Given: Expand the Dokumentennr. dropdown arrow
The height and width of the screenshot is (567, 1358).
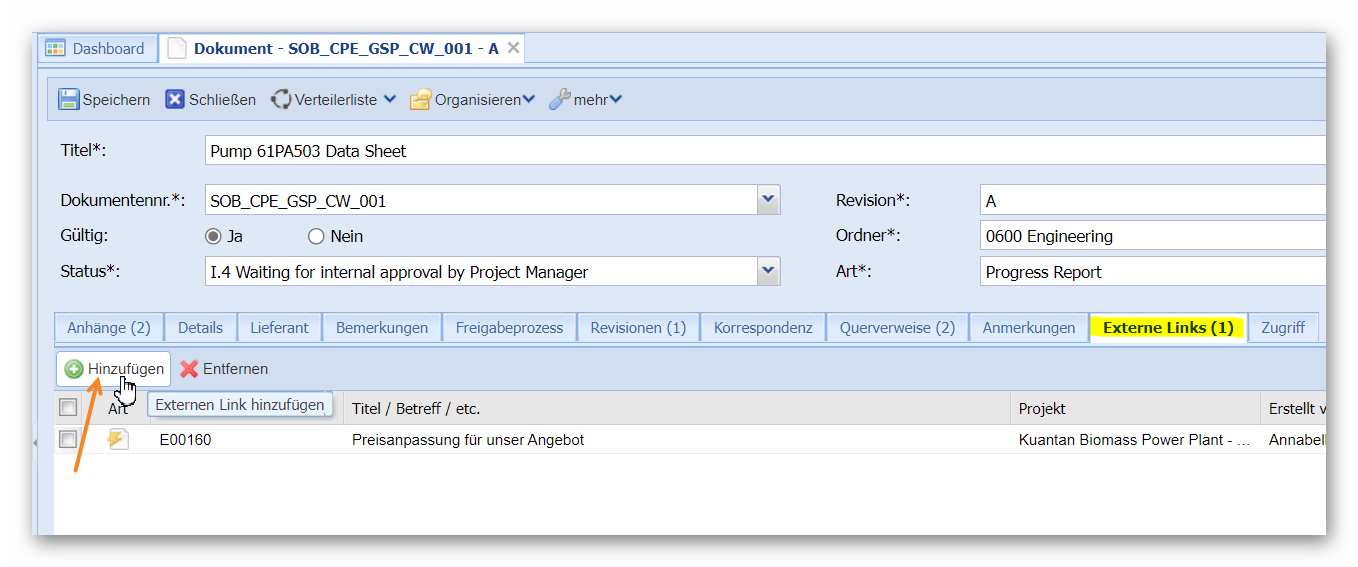Looking at the screenshot, I should [x=768, y=200].
